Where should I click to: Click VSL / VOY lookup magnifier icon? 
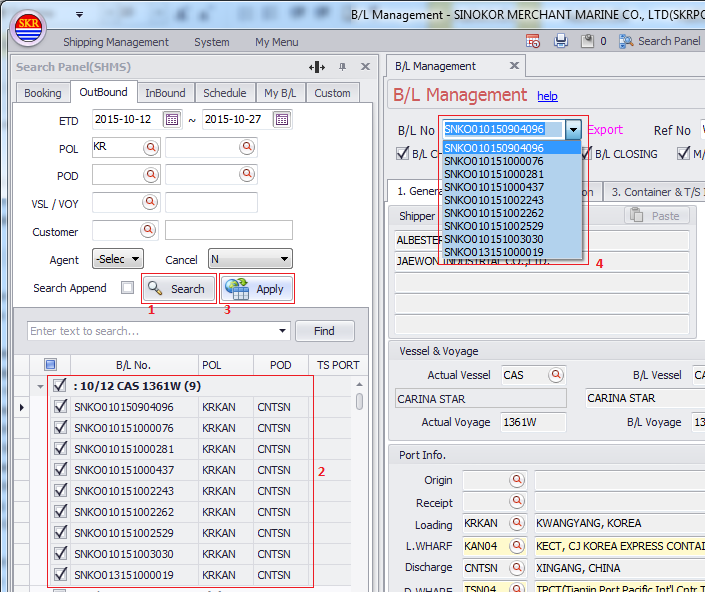[150, 202]
